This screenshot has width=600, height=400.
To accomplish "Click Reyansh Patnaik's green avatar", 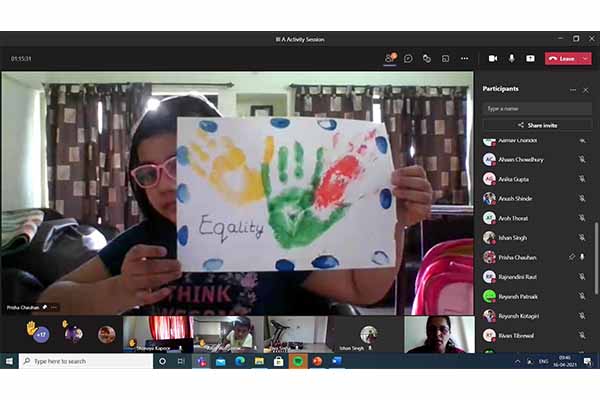I will click(489, 296).
